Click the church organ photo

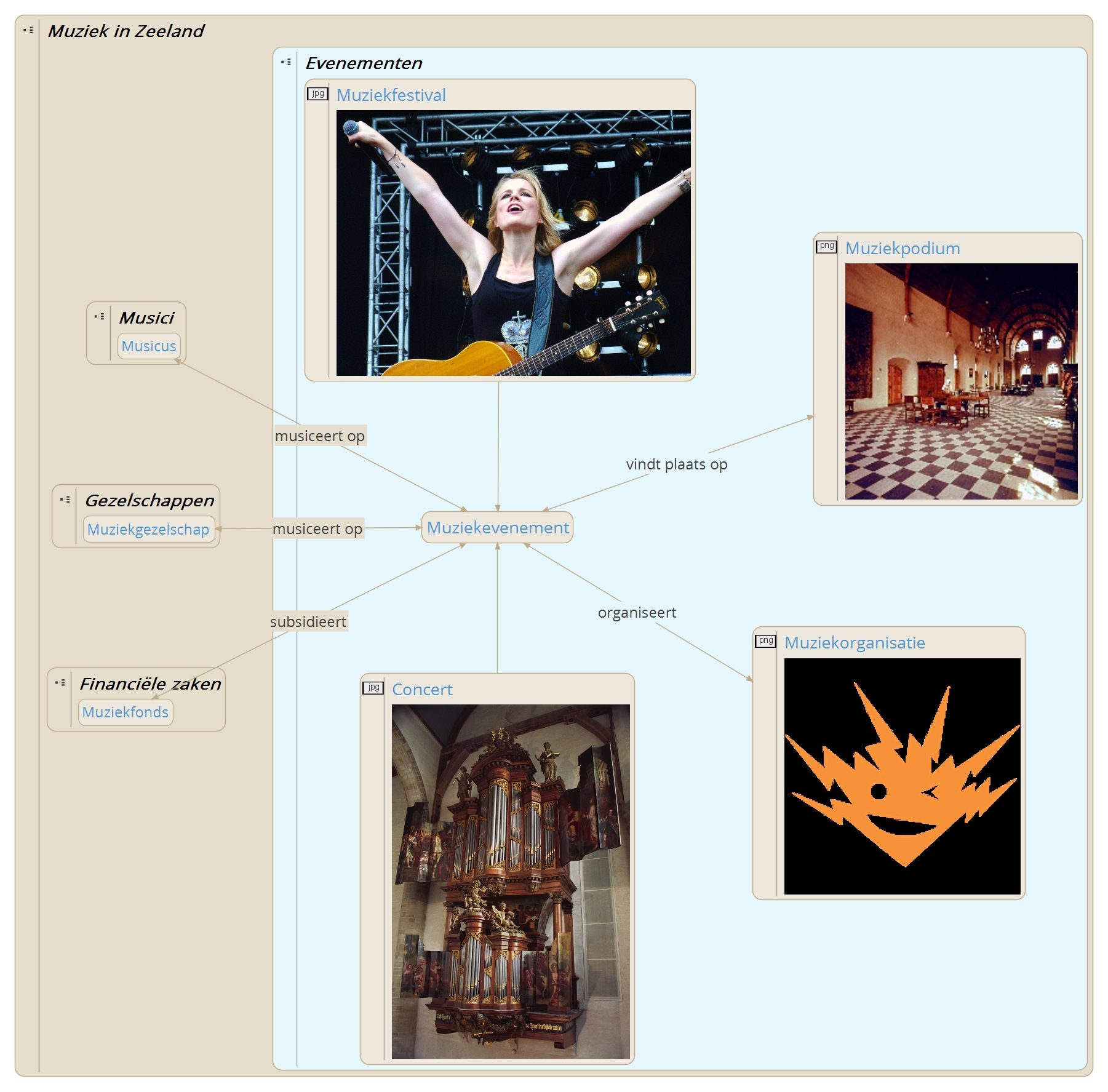click(x=511, y=881)
